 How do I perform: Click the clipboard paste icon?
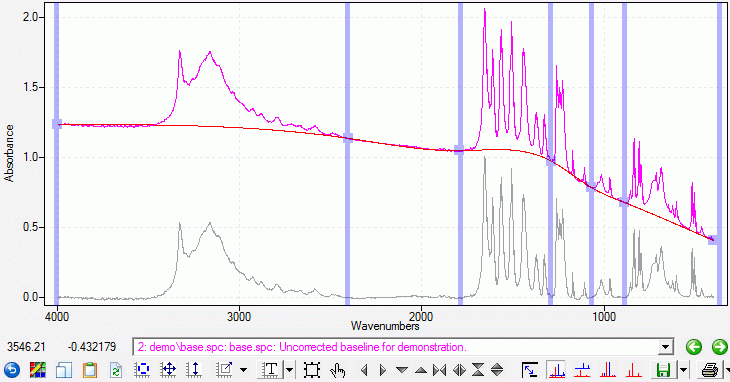coord(90,370)
